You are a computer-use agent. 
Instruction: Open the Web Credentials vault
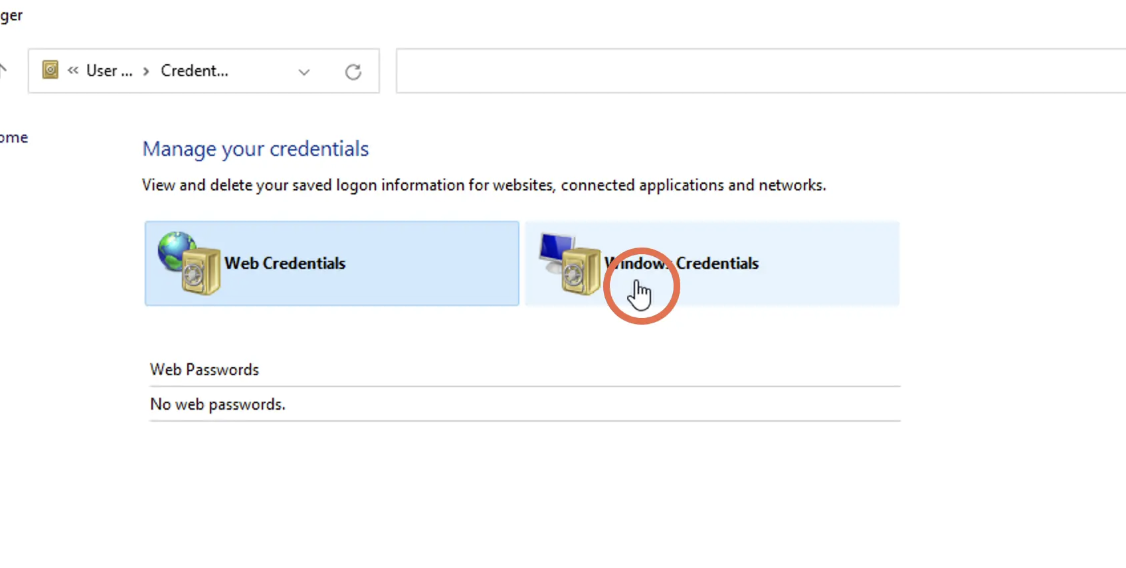[x=332, y=264]
